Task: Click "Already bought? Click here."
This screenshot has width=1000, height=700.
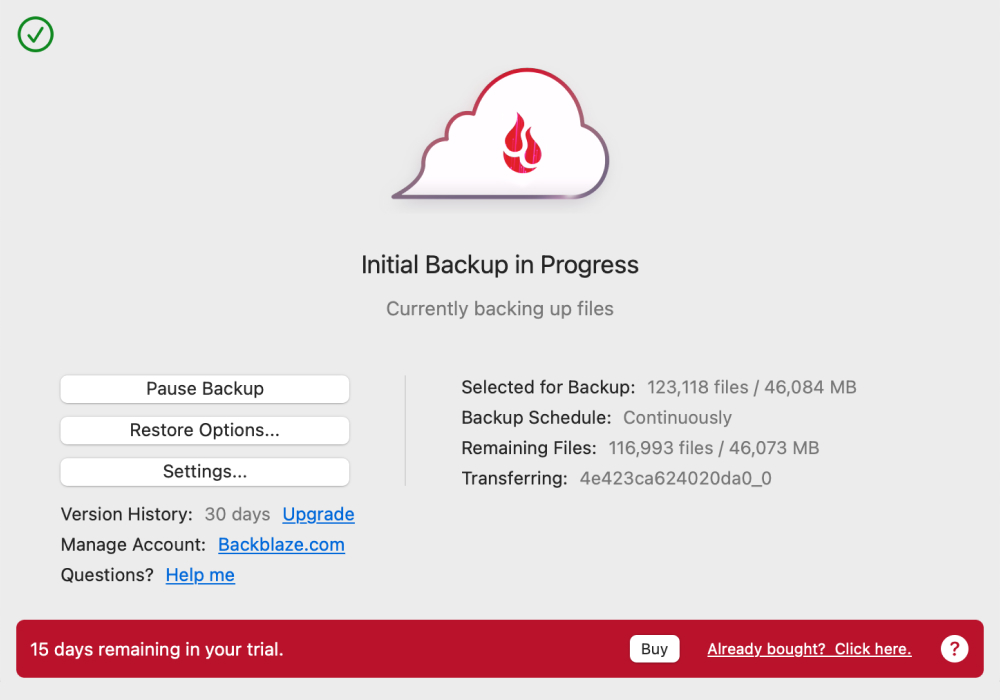Action: [x=809, y=648]
